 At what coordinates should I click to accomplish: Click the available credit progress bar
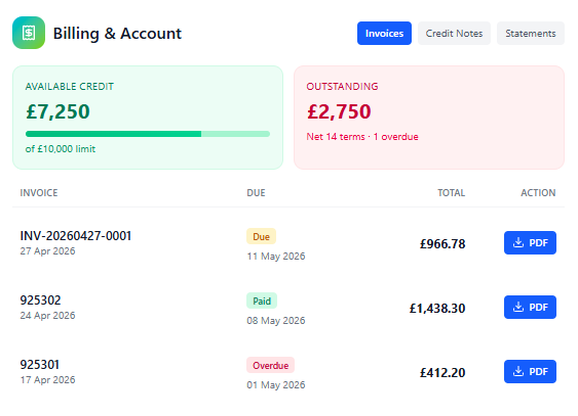[148, 134]
